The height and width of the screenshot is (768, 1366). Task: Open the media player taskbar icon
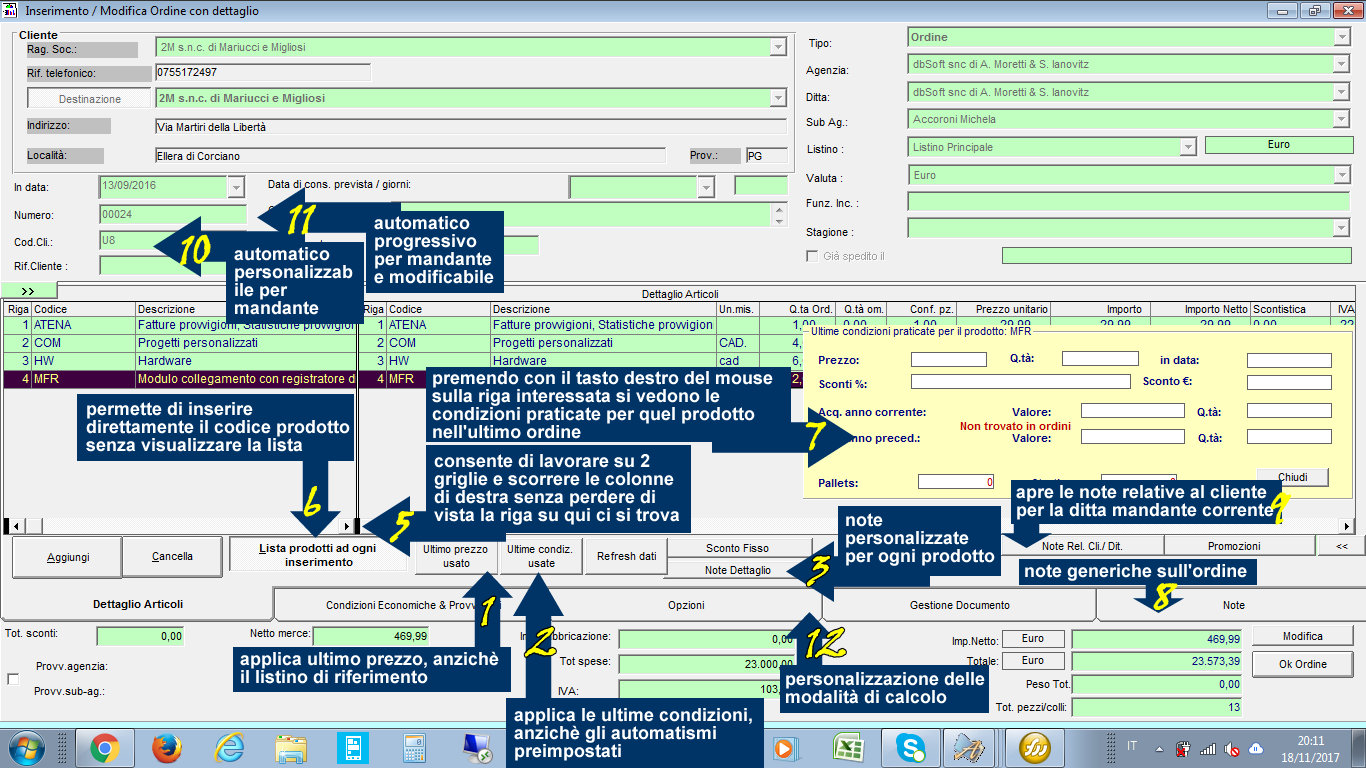(787, 747)
